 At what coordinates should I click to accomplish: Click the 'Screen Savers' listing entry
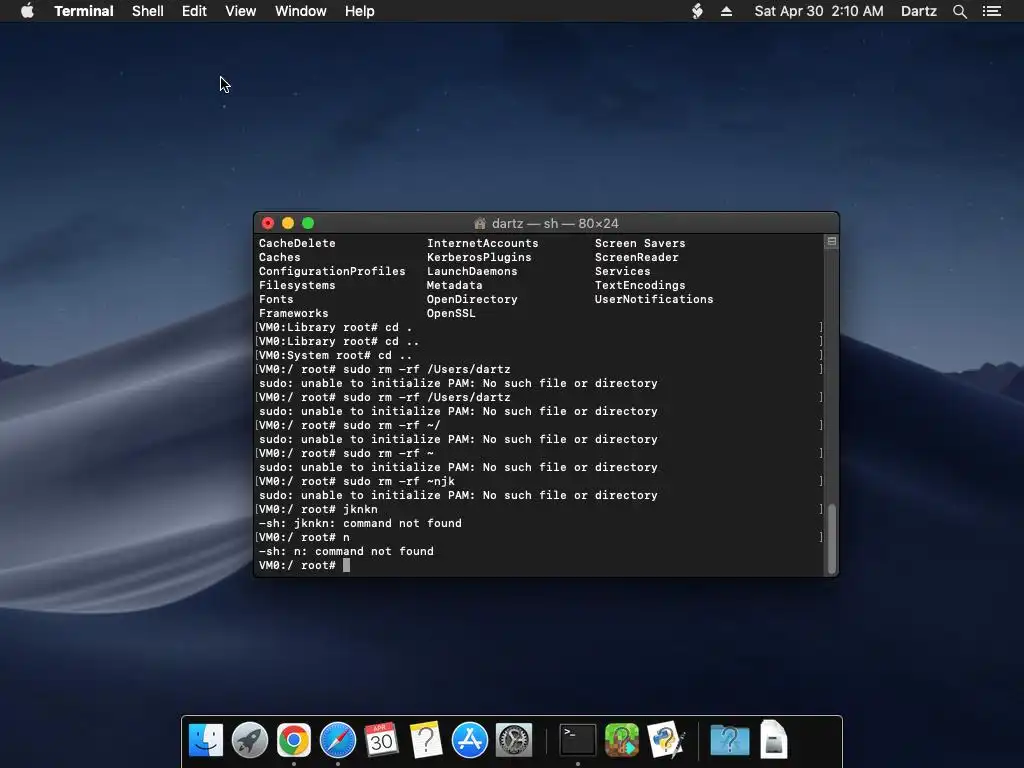coord(640,243)
